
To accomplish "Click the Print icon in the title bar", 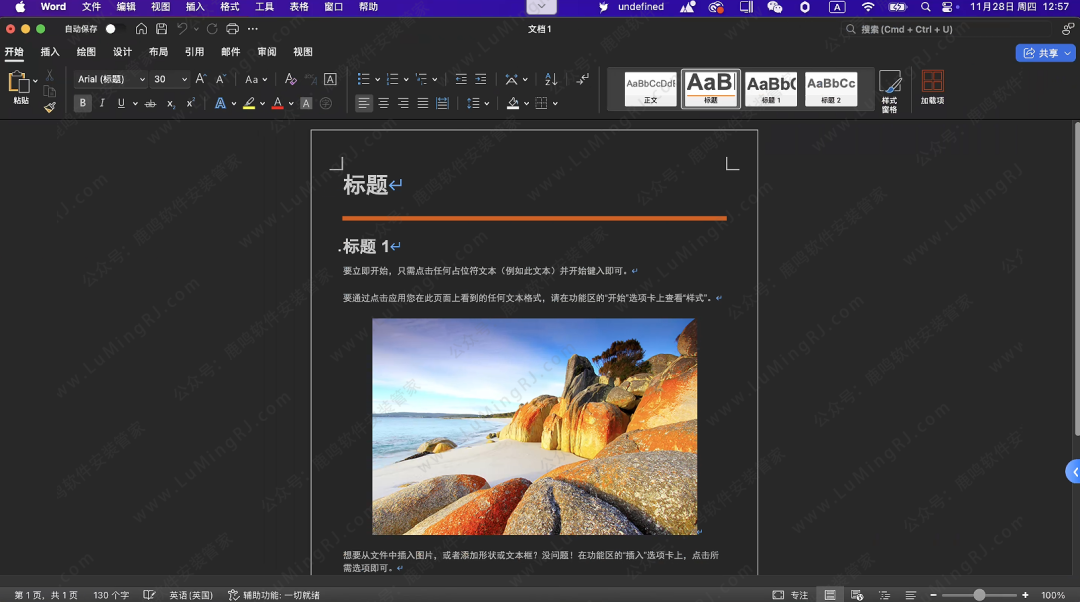I will (x=232, y=29).
